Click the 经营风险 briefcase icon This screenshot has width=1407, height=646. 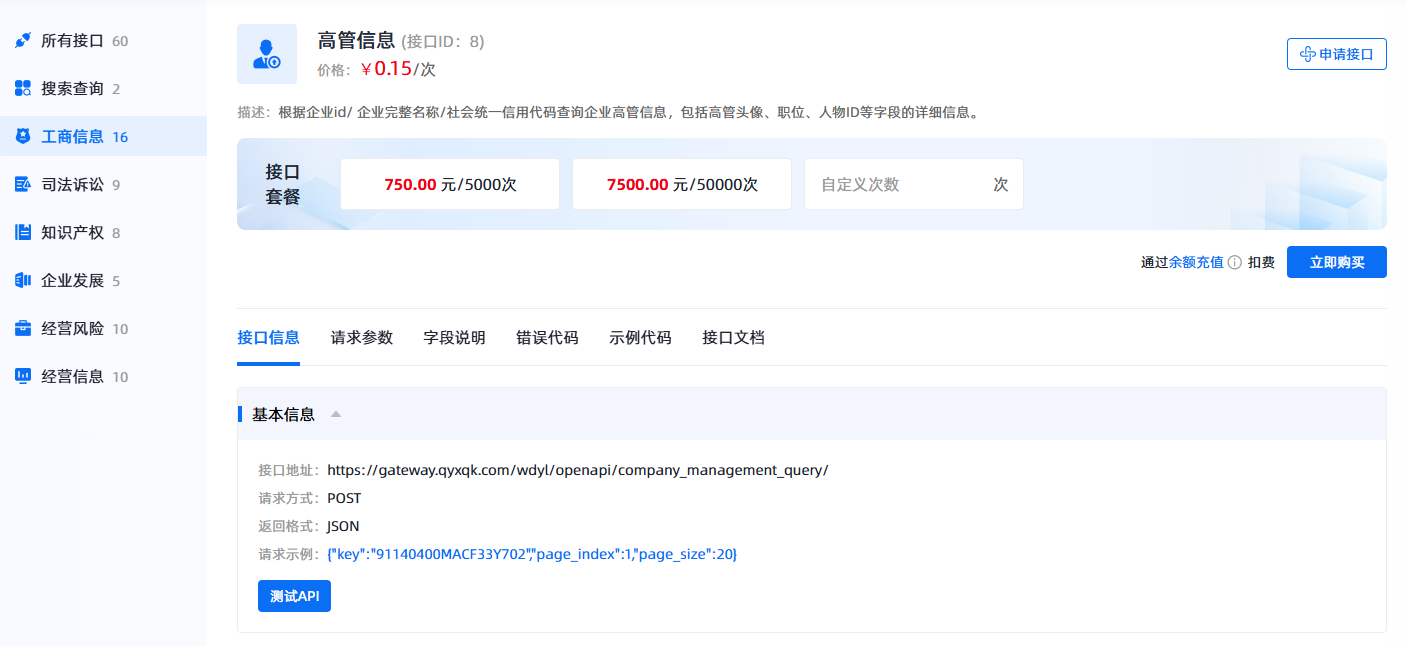(23, 329)
